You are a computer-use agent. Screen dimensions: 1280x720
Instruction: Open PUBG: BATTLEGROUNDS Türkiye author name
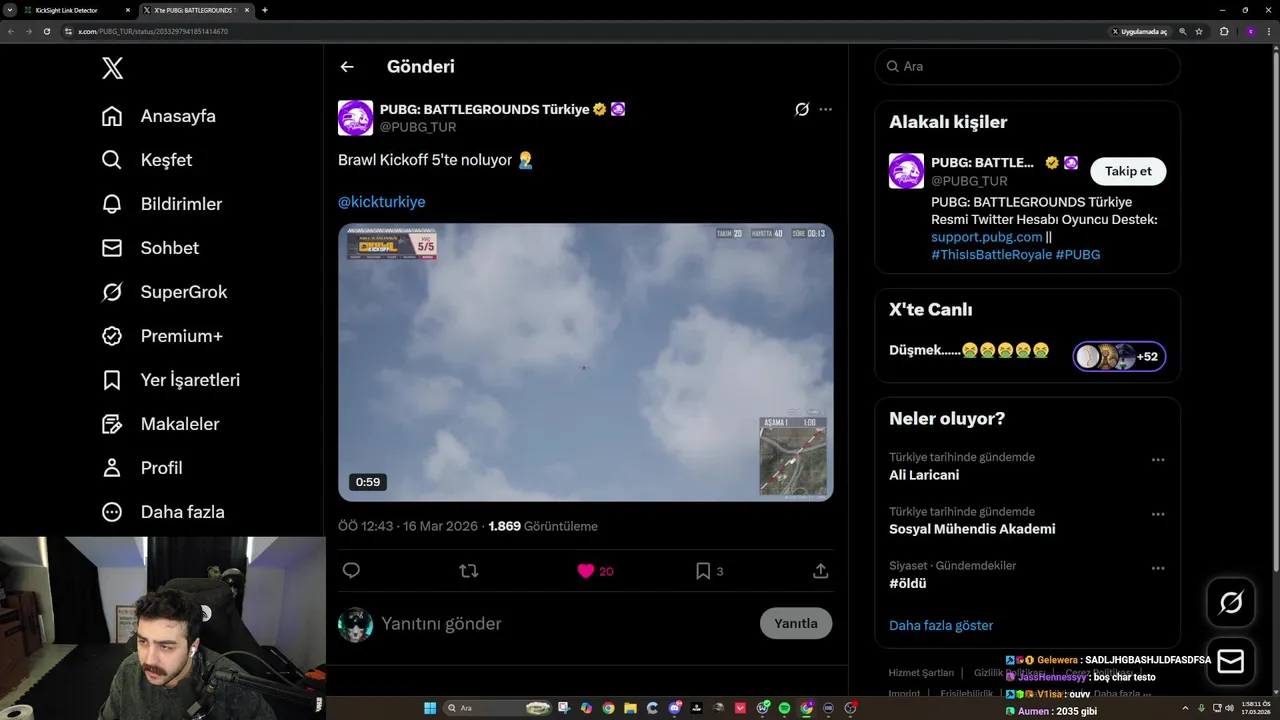pos(484,109)
